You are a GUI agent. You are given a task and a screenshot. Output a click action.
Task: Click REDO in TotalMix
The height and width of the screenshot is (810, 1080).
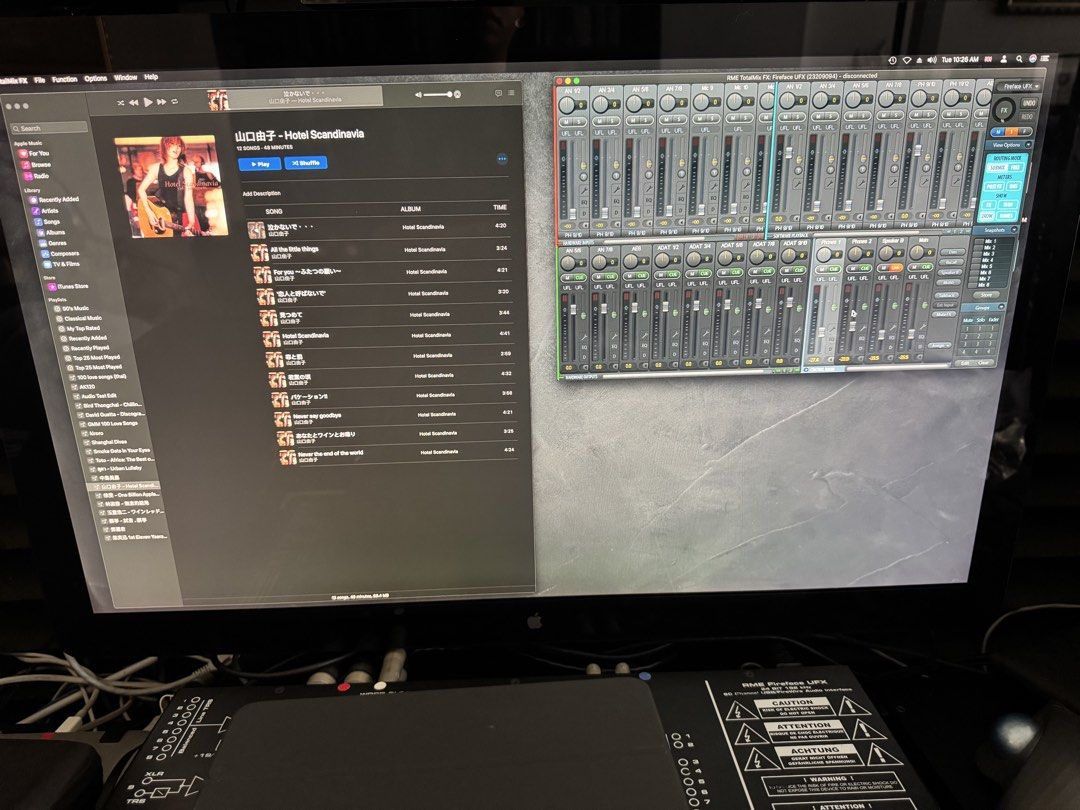point(1026,116)
